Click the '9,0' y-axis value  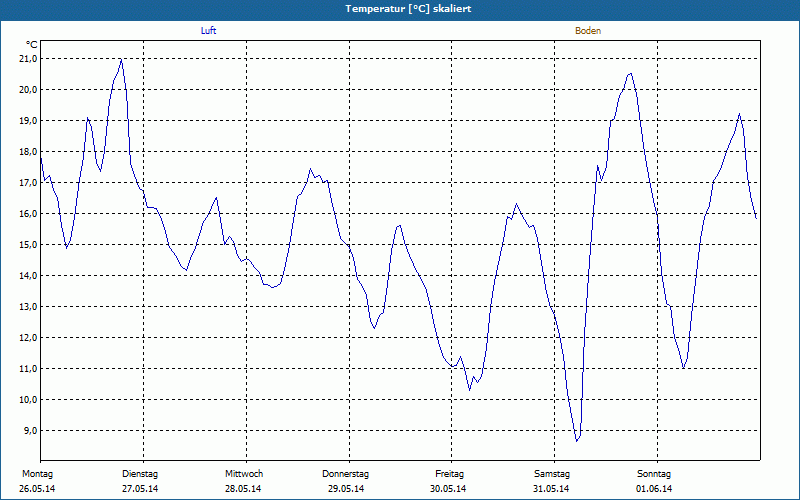pyautogui.click(x=31, y=431)
